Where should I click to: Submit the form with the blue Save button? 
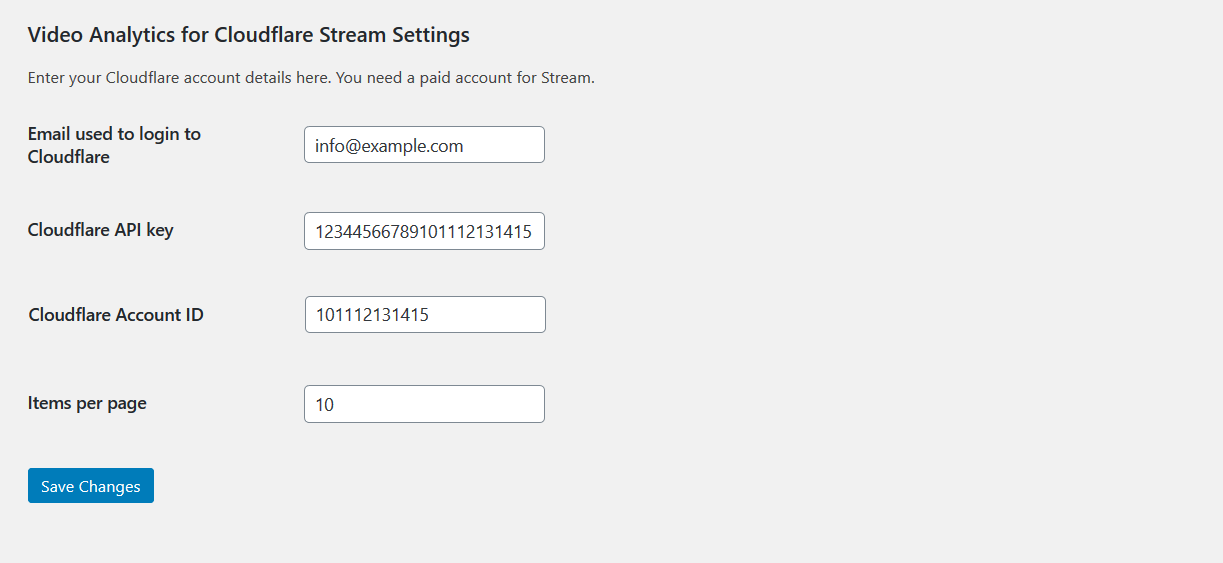click(91, 486)
